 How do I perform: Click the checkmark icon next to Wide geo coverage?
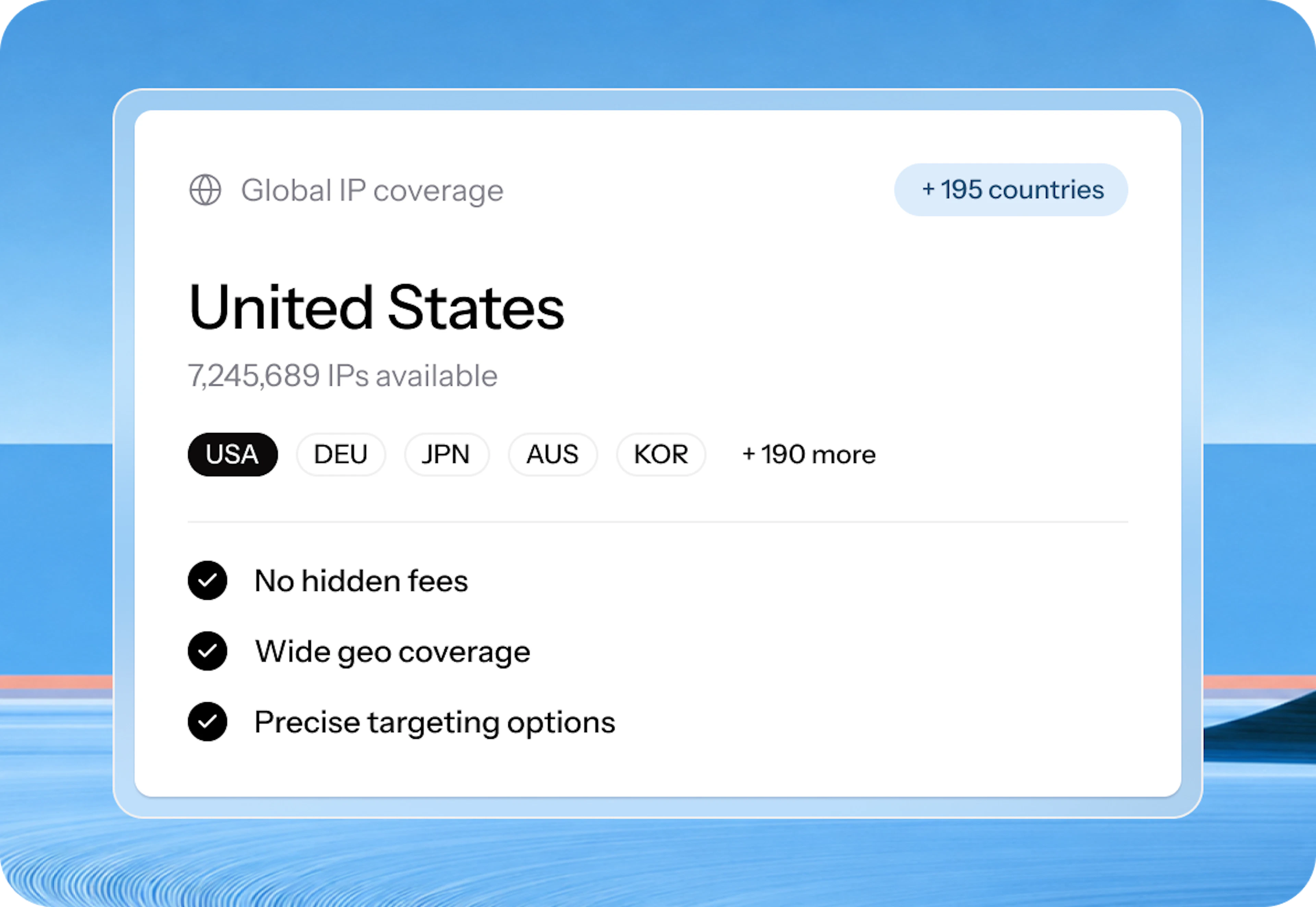(x=207, y=651)
